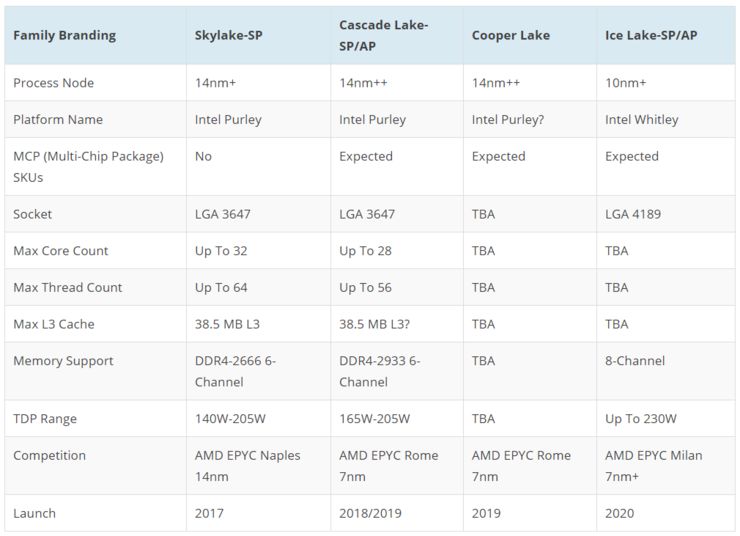Select the Cooper Lake column header
The width and height of the screenshot is (740, 536).
[510, 35]
